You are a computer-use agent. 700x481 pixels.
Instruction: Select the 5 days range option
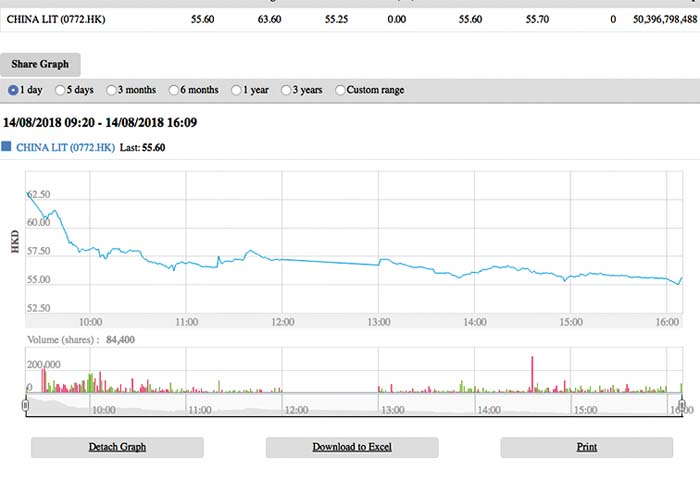[x=59, y=90]
